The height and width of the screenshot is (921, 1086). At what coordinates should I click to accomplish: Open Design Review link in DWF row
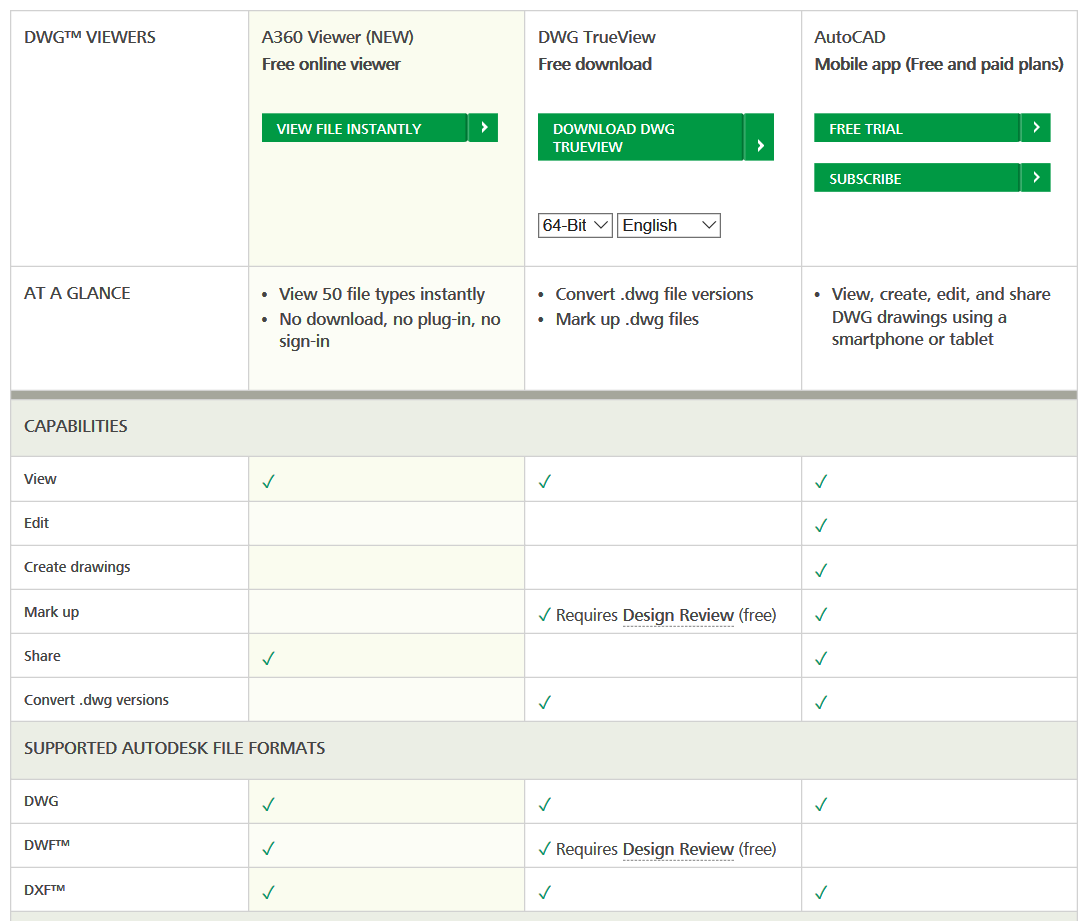tap(678, 849)
